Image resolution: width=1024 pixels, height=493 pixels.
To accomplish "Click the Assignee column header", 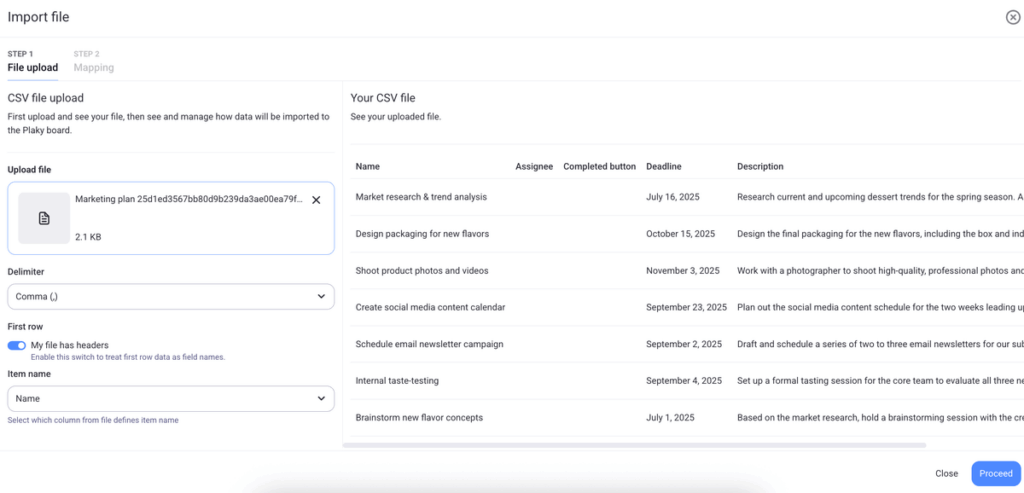I will (x=534, y=167).
